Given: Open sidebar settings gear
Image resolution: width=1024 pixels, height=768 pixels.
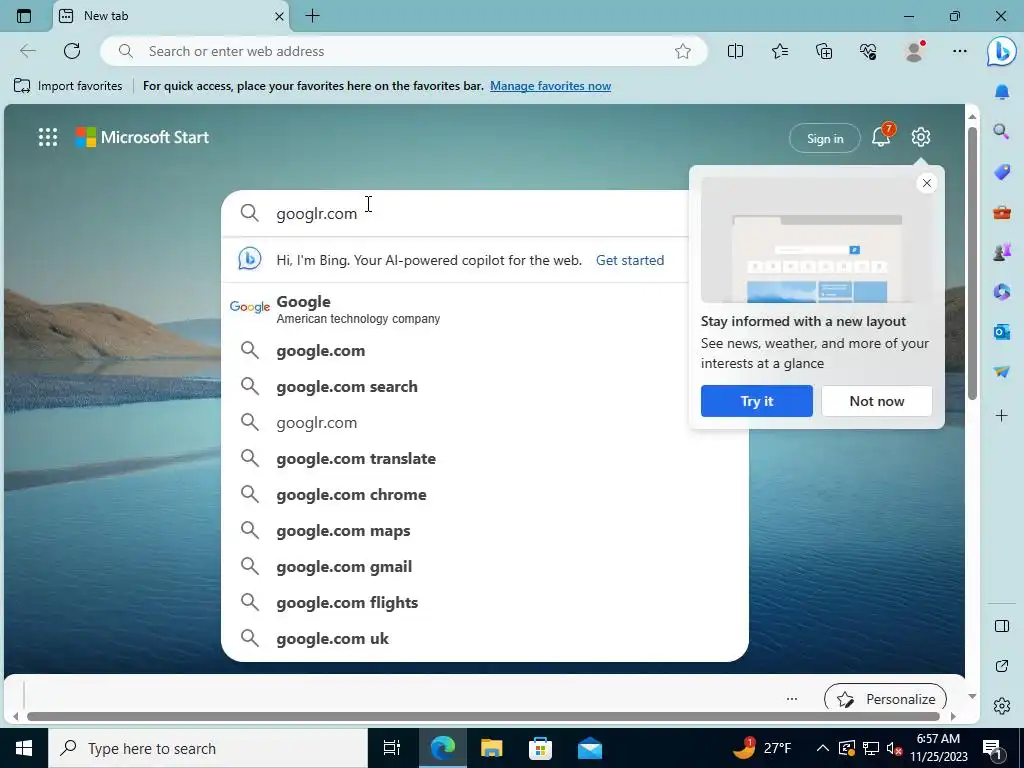Looking at the screenshot, I should (1002, 706).
